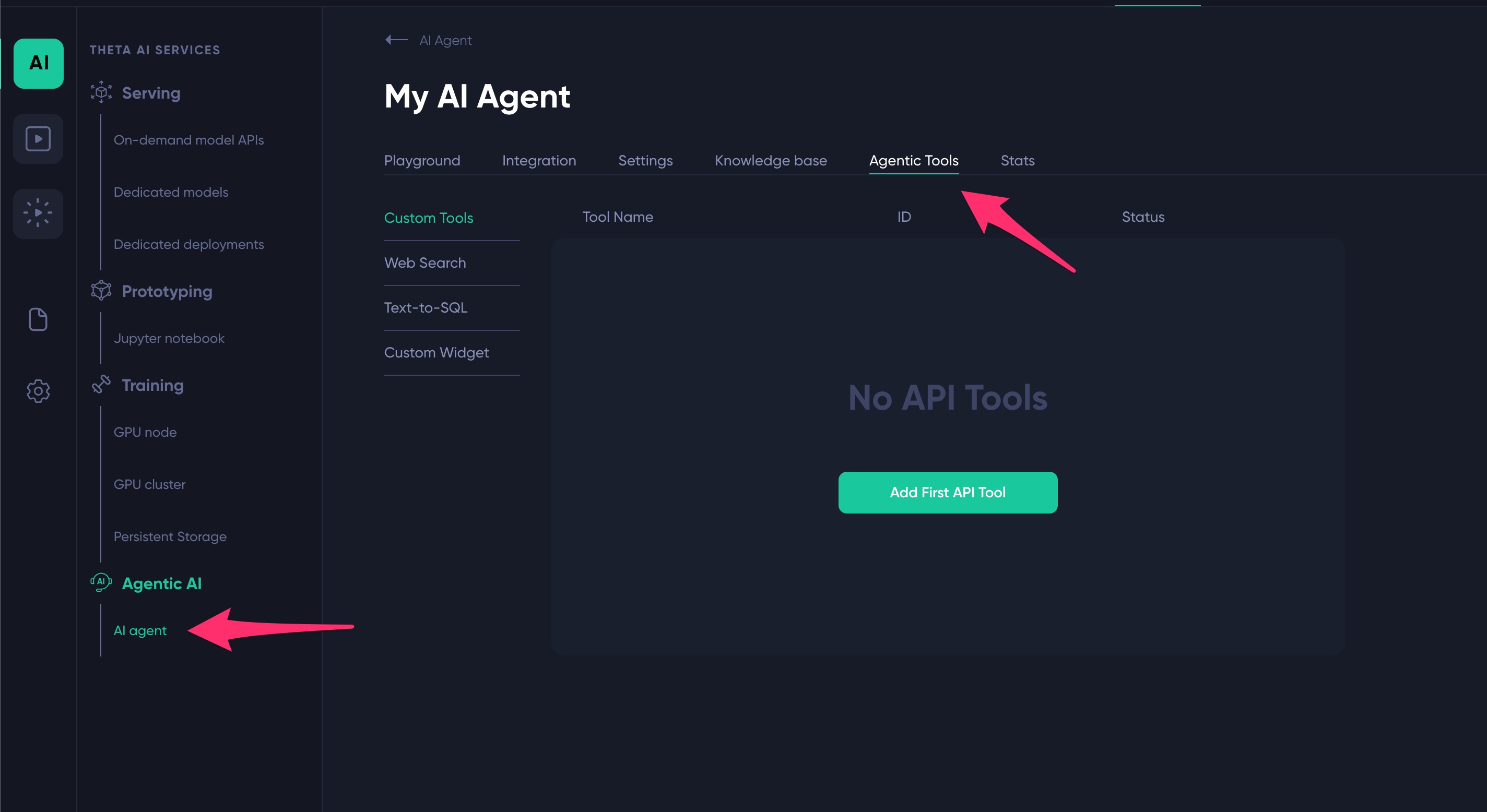This screenshot has height=812, width=1487.
Task: Open the document icon in left rail
Action: (x=38, y=319)
